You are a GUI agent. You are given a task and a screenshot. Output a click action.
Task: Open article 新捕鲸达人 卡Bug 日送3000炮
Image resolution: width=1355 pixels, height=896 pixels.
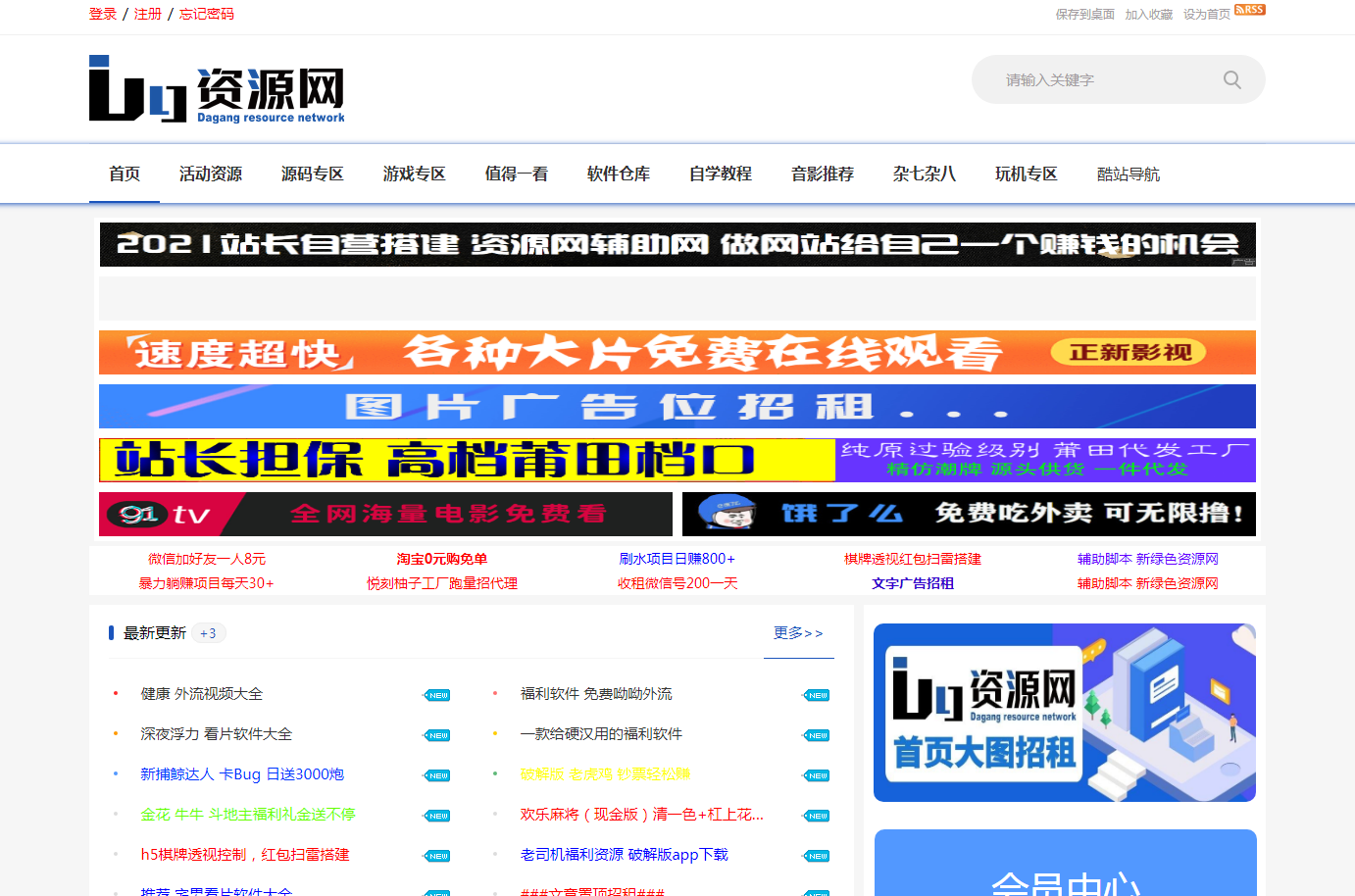(x=242, y=774)
